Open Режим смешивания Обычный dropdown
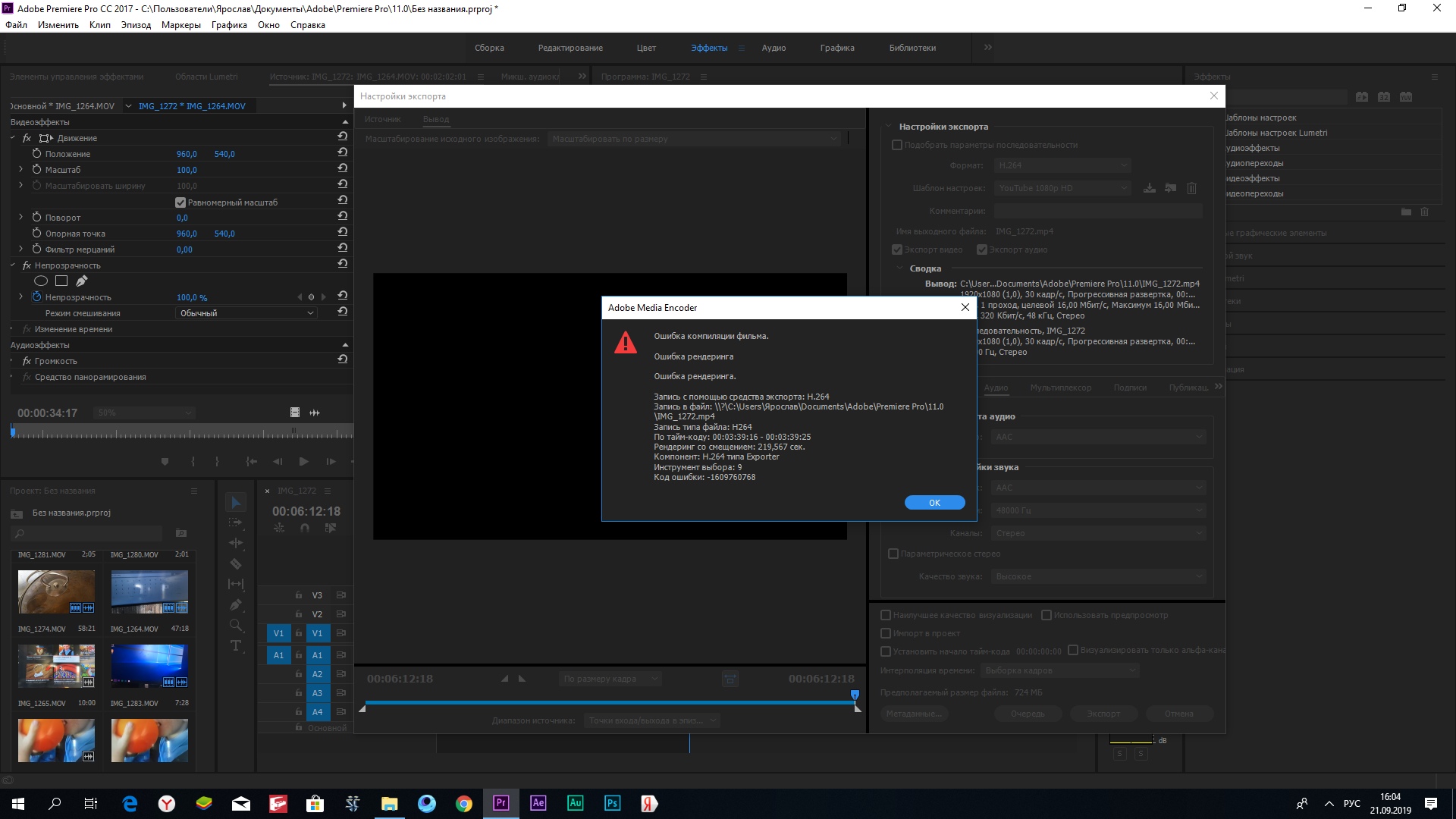The width and height of the screenshot is (1456, 819). tap(246, 313)
